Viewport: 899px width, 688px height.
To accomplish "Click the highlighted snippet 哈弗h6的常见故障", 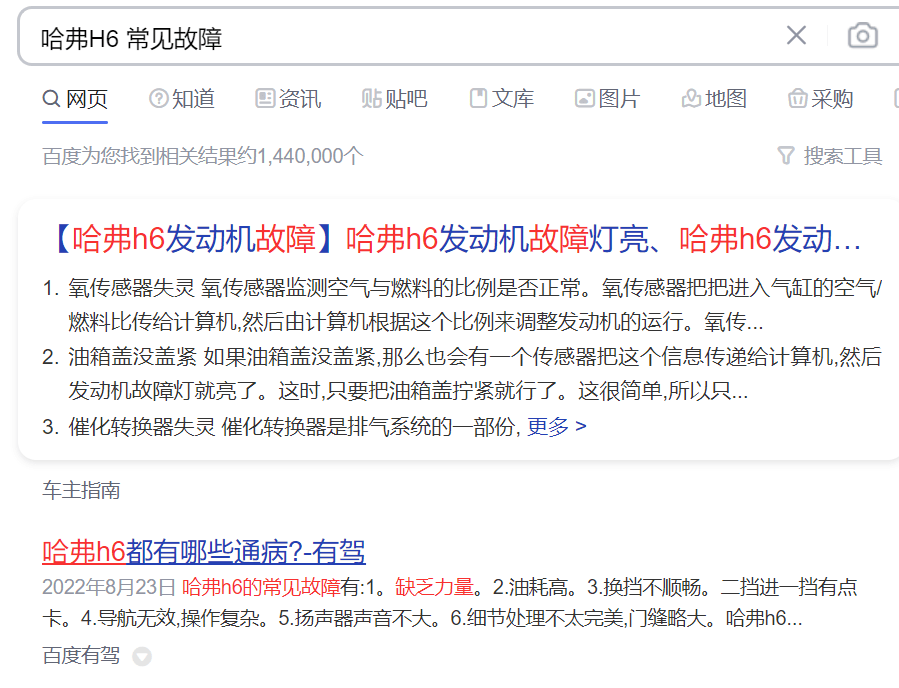I will click(x=261, y=587).
